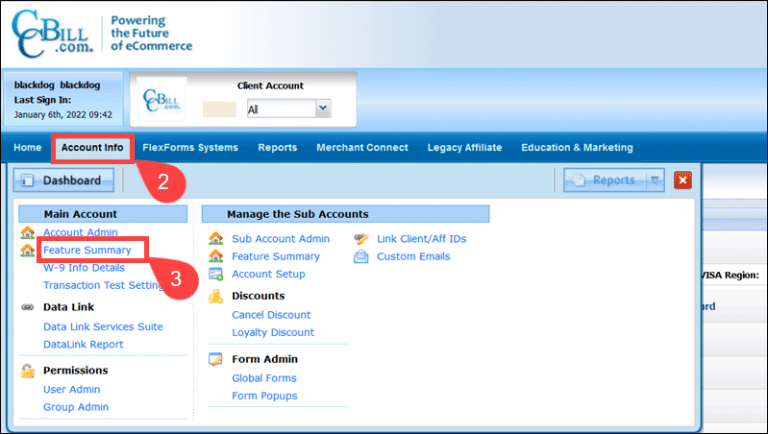The width and height of the screenshot is (768, 434).
Task: Open the Merchant Connect menu
Action: tap(362, 148)
